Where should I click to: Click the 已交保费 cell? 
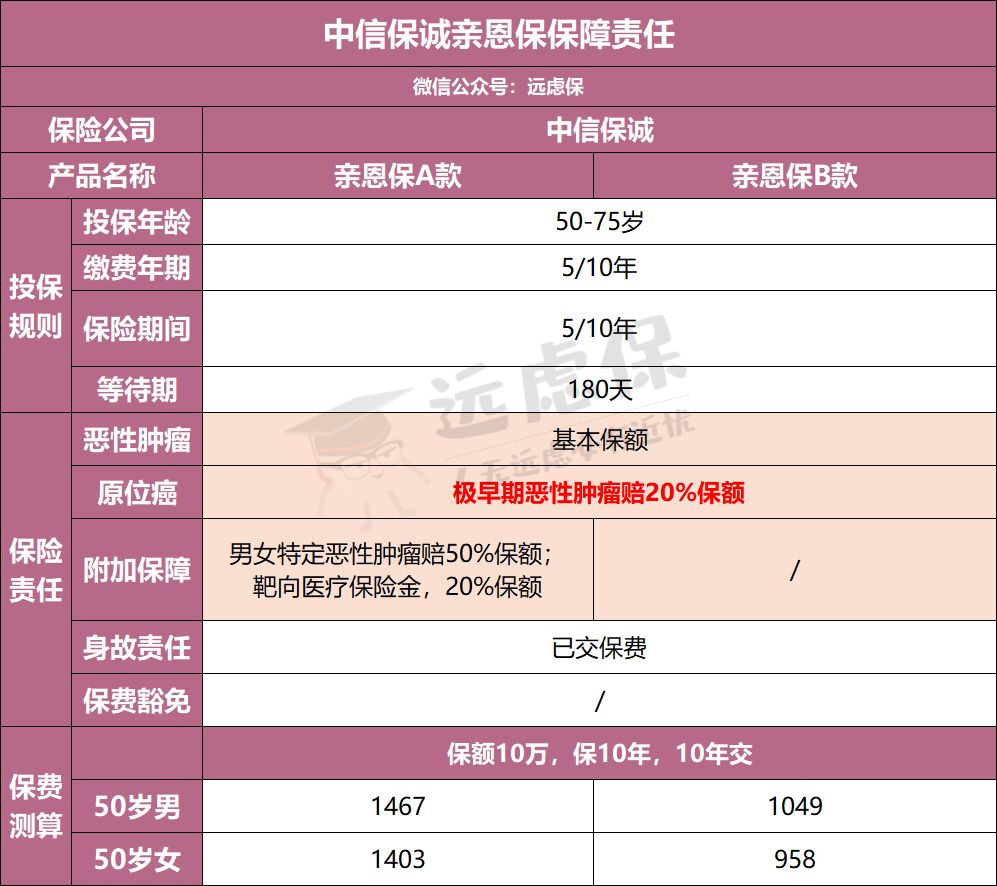(599, 648)
